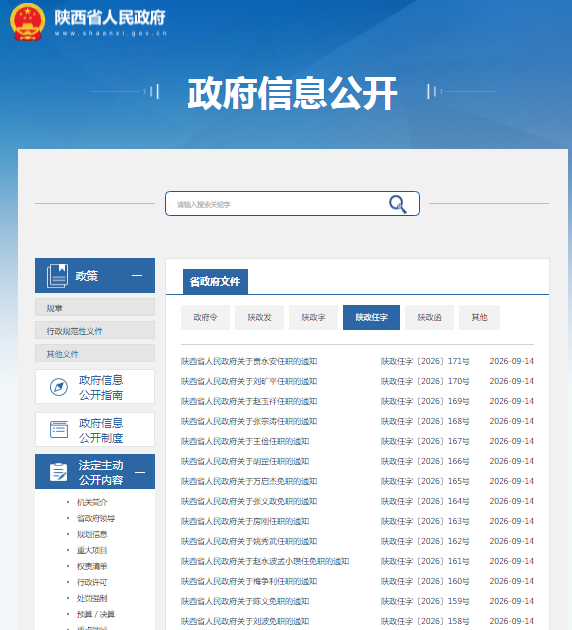572x630 pixels.
Task: Click the list window icon beside 公开制度
Action: coord(59,430)
